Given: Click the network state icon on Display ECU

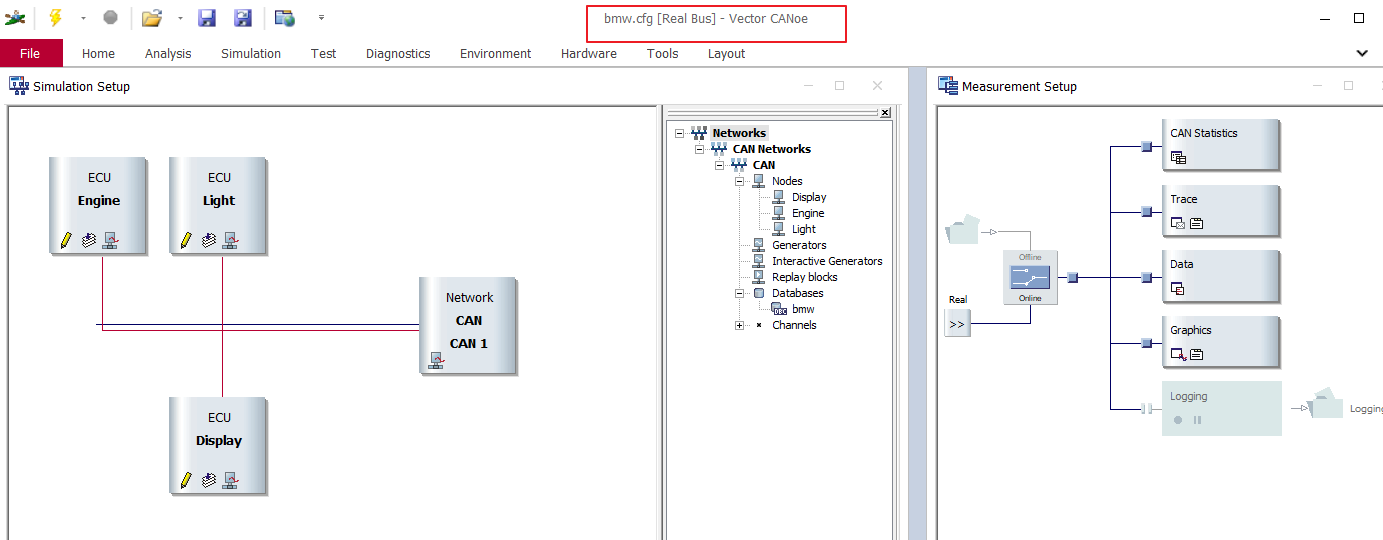Looking at the screenshot, I should coord(230,480).
